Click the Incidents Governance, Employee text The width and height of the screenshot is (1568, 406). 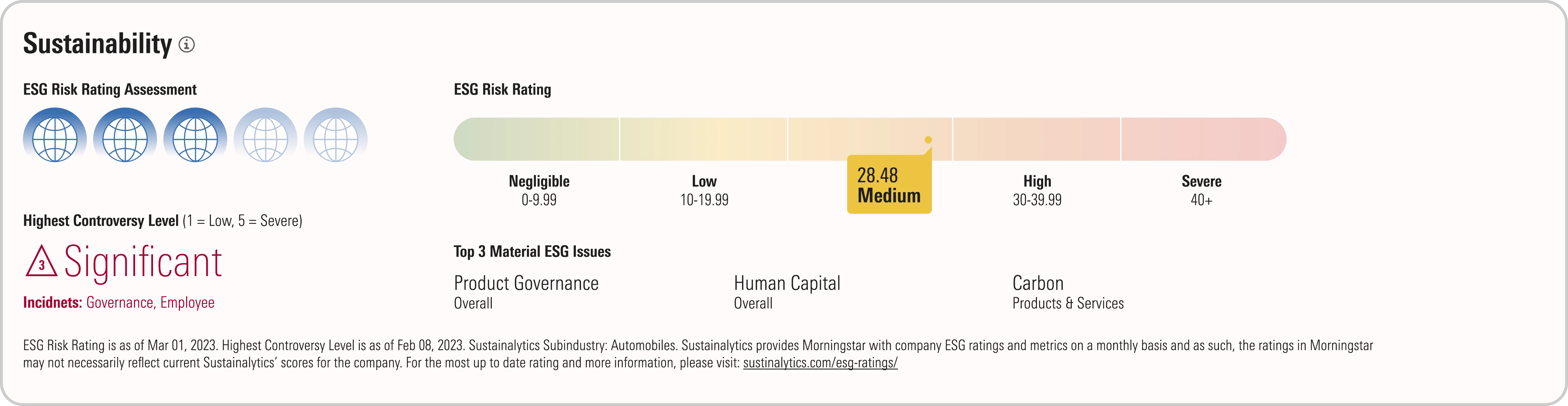pos(119,303)
